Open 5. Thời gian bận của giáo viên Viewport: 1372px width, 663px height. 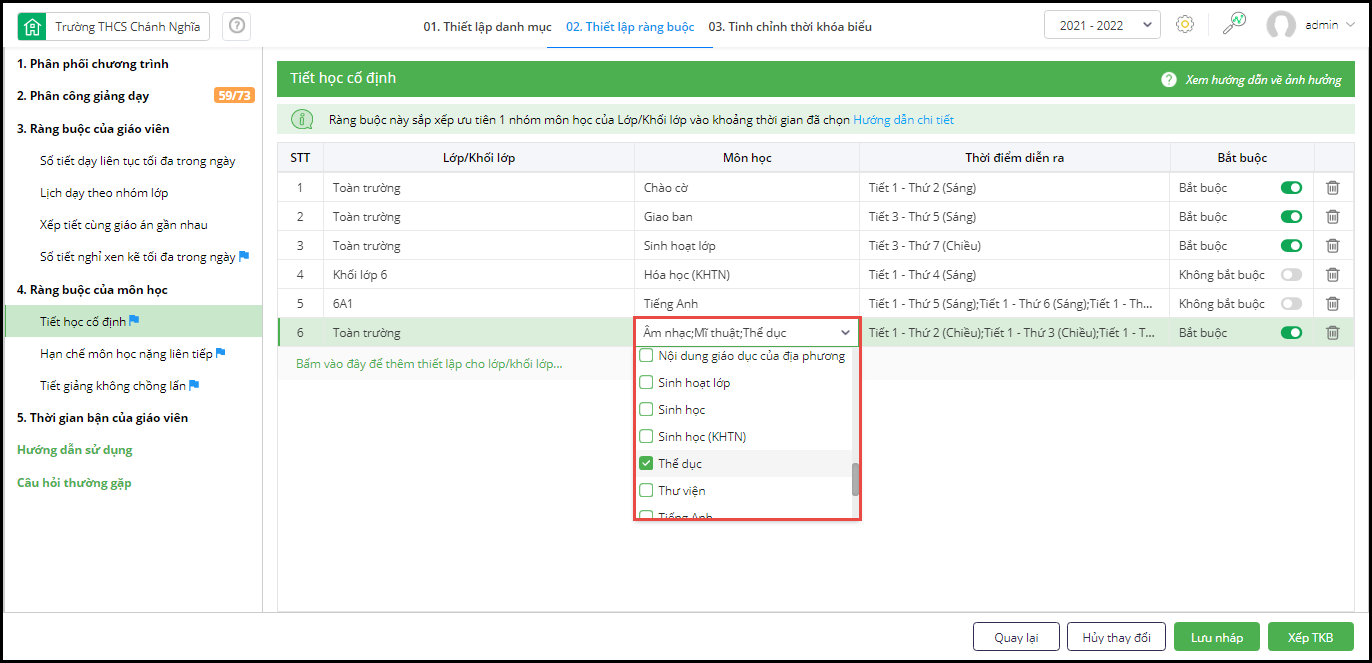click(103, 418)
